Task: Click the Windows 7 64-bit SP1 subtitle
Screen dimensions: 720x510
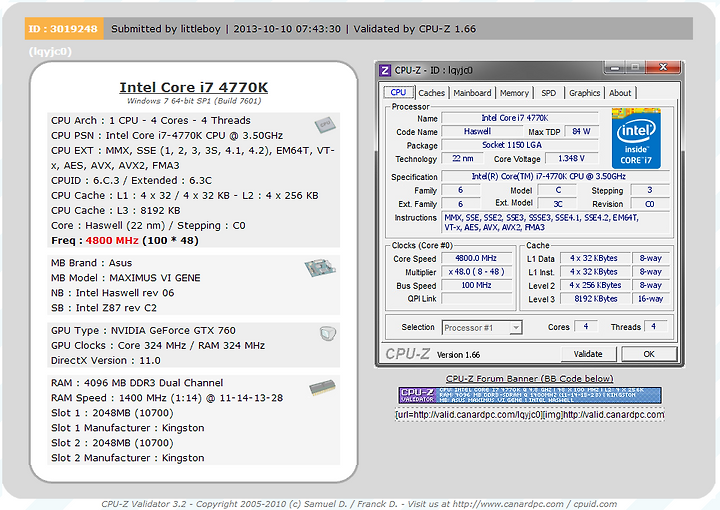Action: [x=194, y=101]
